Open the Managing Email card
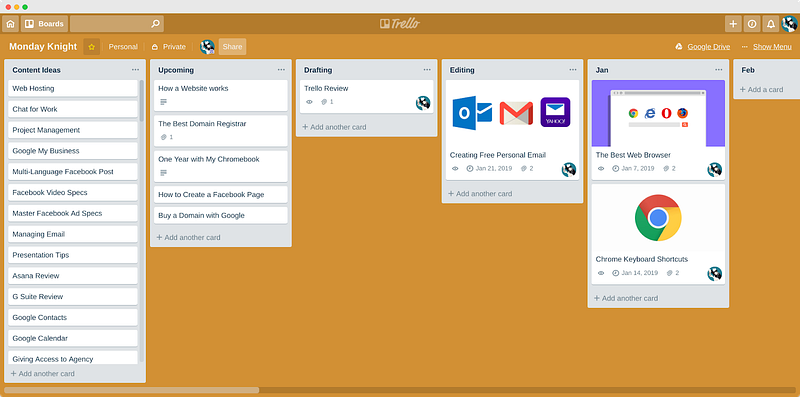Screen dimensions: 800x397 73,234
